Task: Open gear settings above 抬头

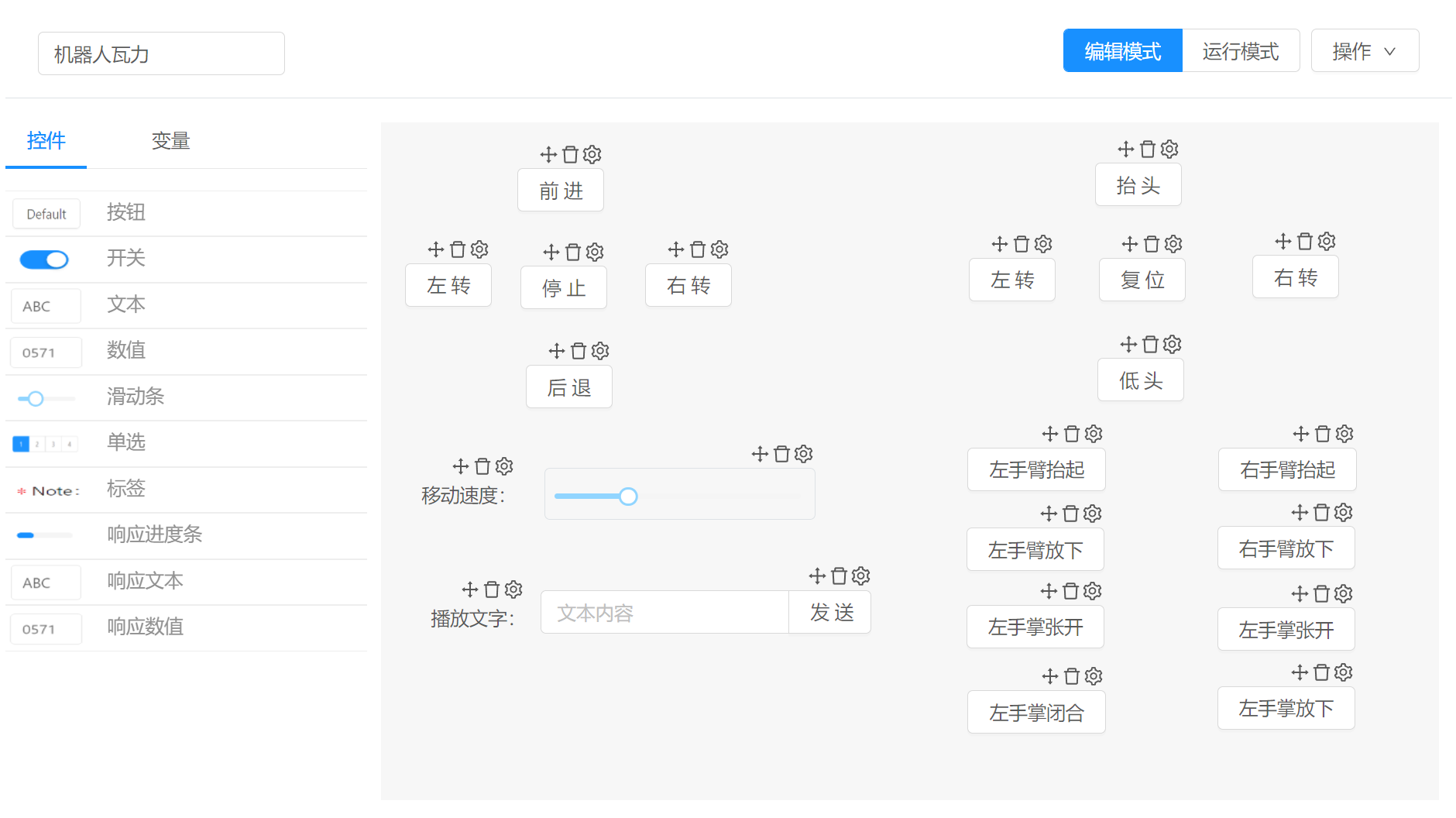Action: pyautogui.click(x=1169, y=150)
